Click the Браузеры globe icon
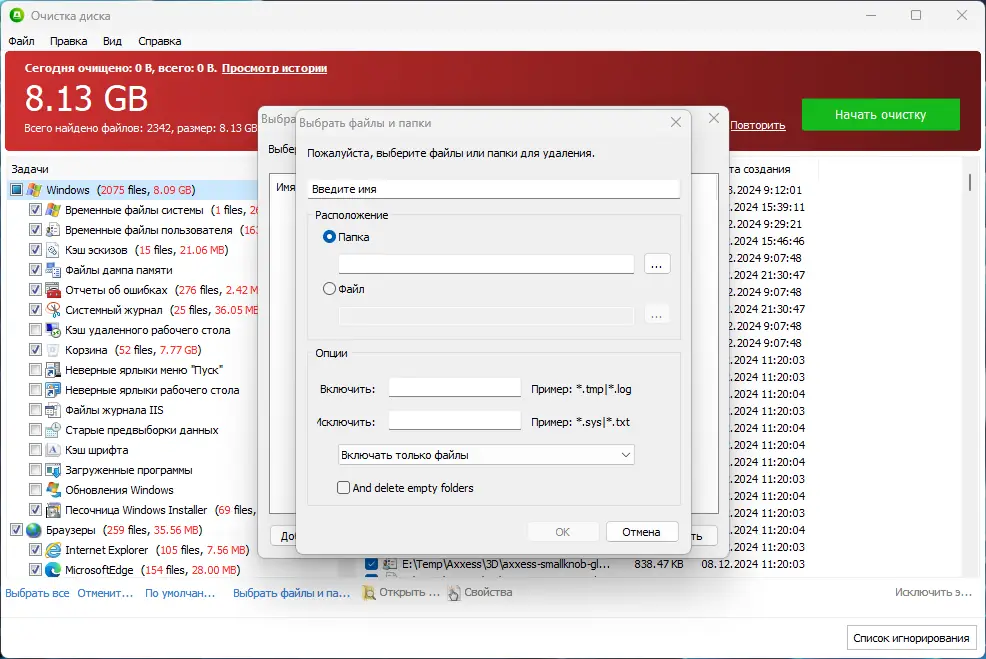This screenshot has height=659, width=986. point(34,530)
